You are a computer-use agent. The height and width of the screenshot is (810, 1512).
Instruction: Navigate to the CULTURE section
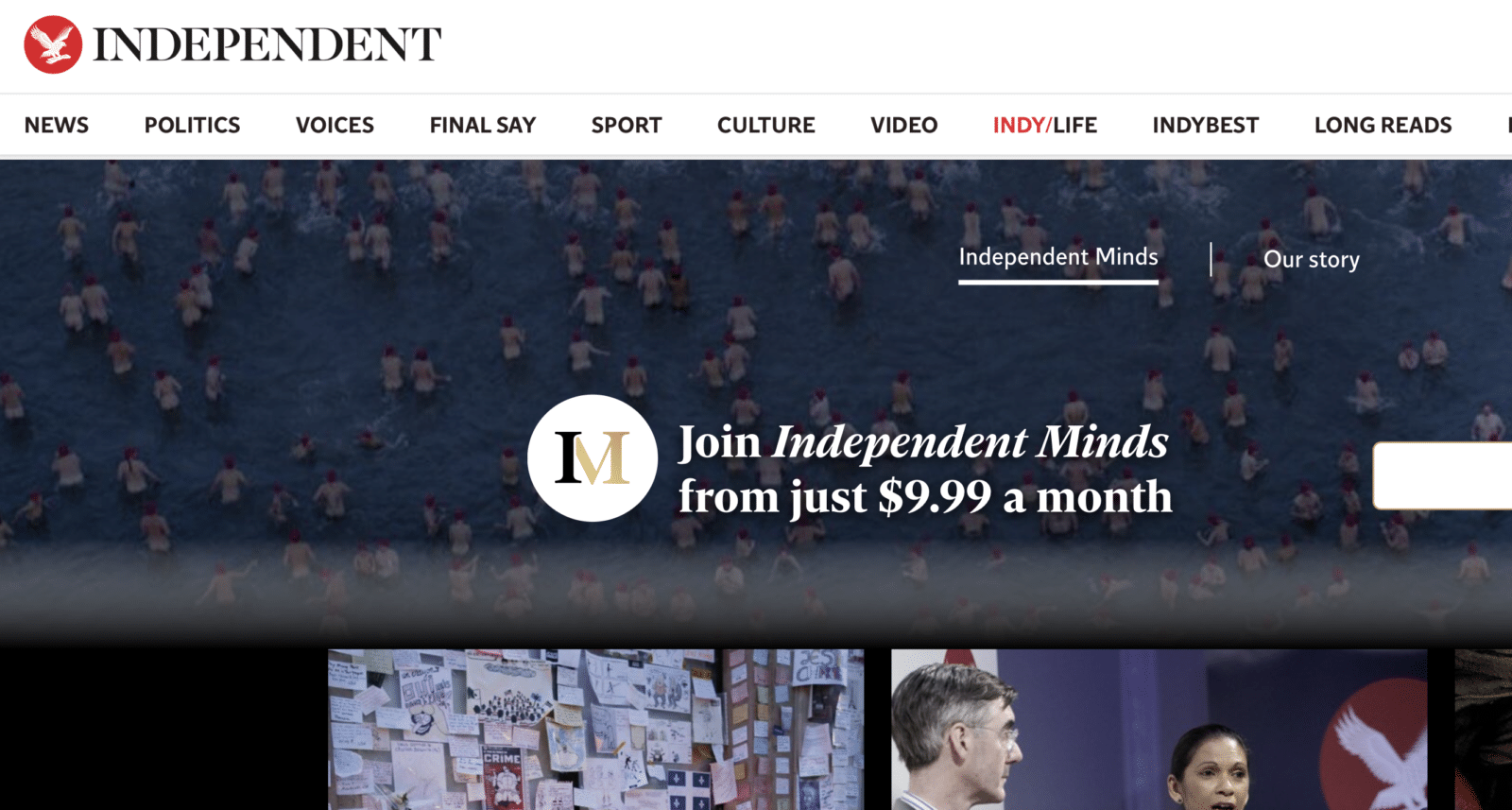point(766,125)
